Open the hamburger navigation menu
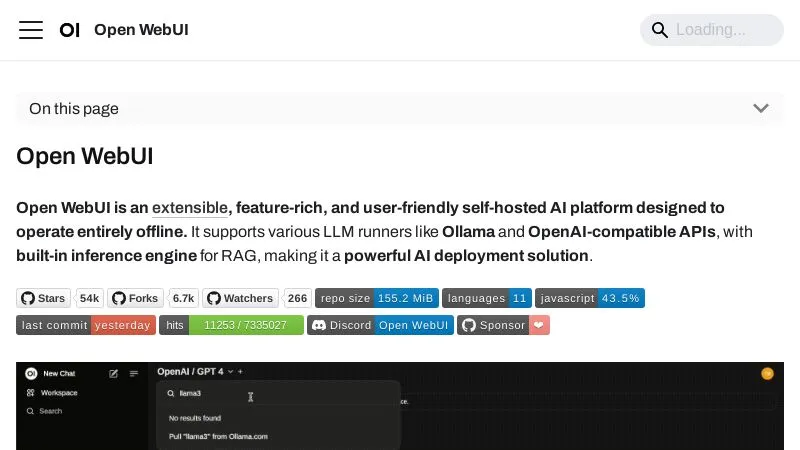The height and width of the screenshot is (450, 800). point(31,30)
